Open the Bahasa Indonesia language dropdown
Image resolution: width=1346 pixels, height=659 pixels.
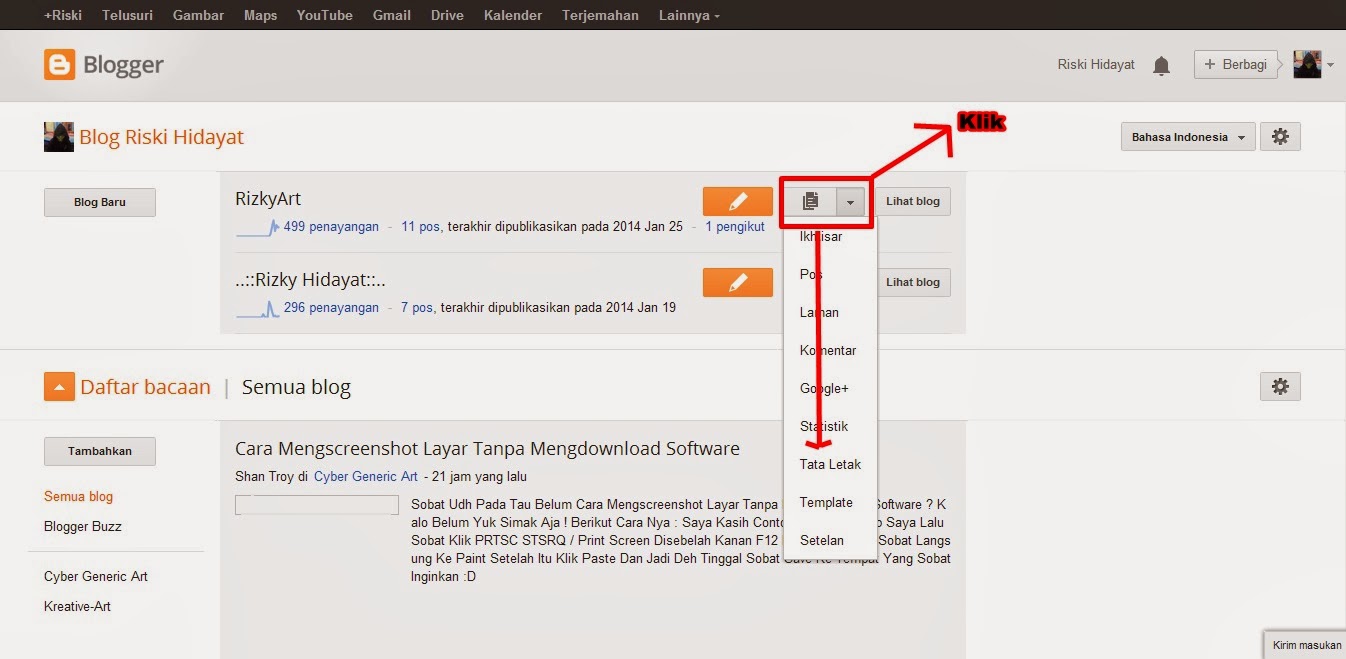[1188, 137]
